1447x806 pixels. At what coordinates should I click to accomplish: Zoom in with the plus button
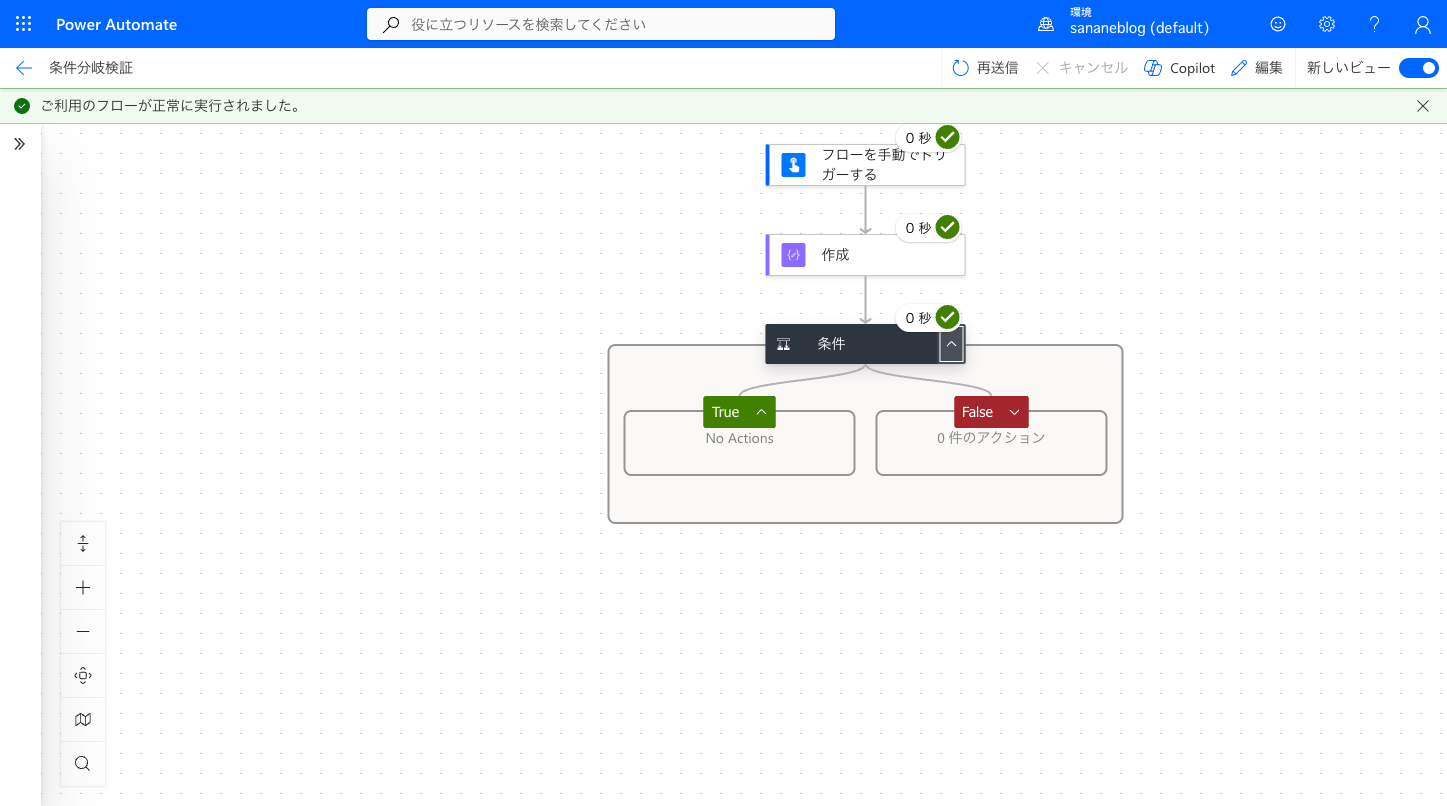pyautogui.click(x=83, y=588)
